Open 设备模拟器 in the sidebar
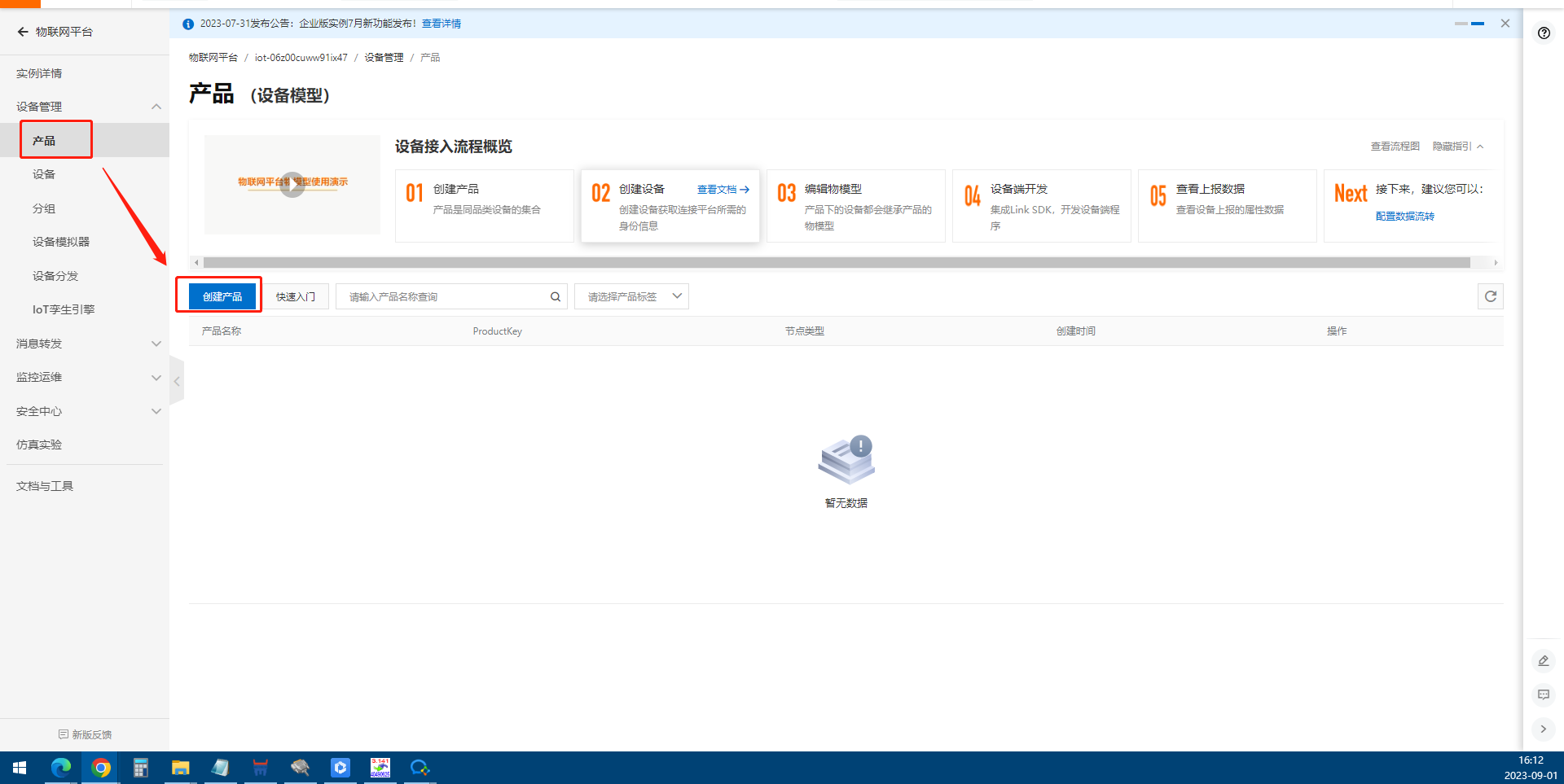The height and width of the screenshot is (784, 1564). tap(61, 242)
